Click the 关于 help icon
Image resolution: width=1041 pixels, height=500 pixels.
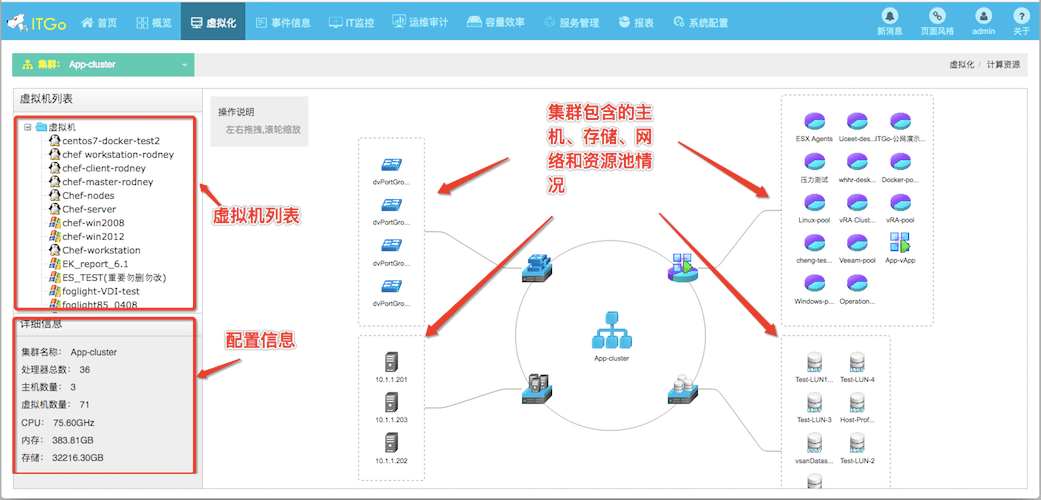[1020, 17]
